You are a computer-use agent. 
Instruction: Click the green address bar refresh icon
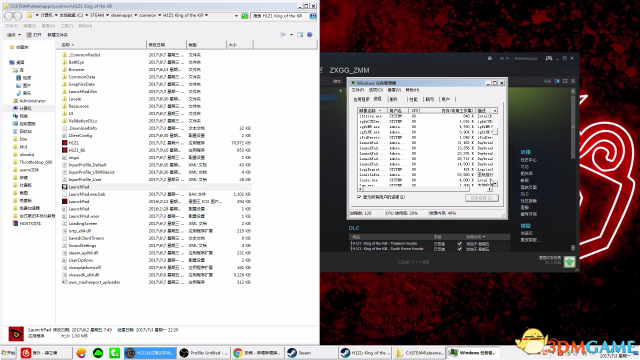tap(244, 16)
